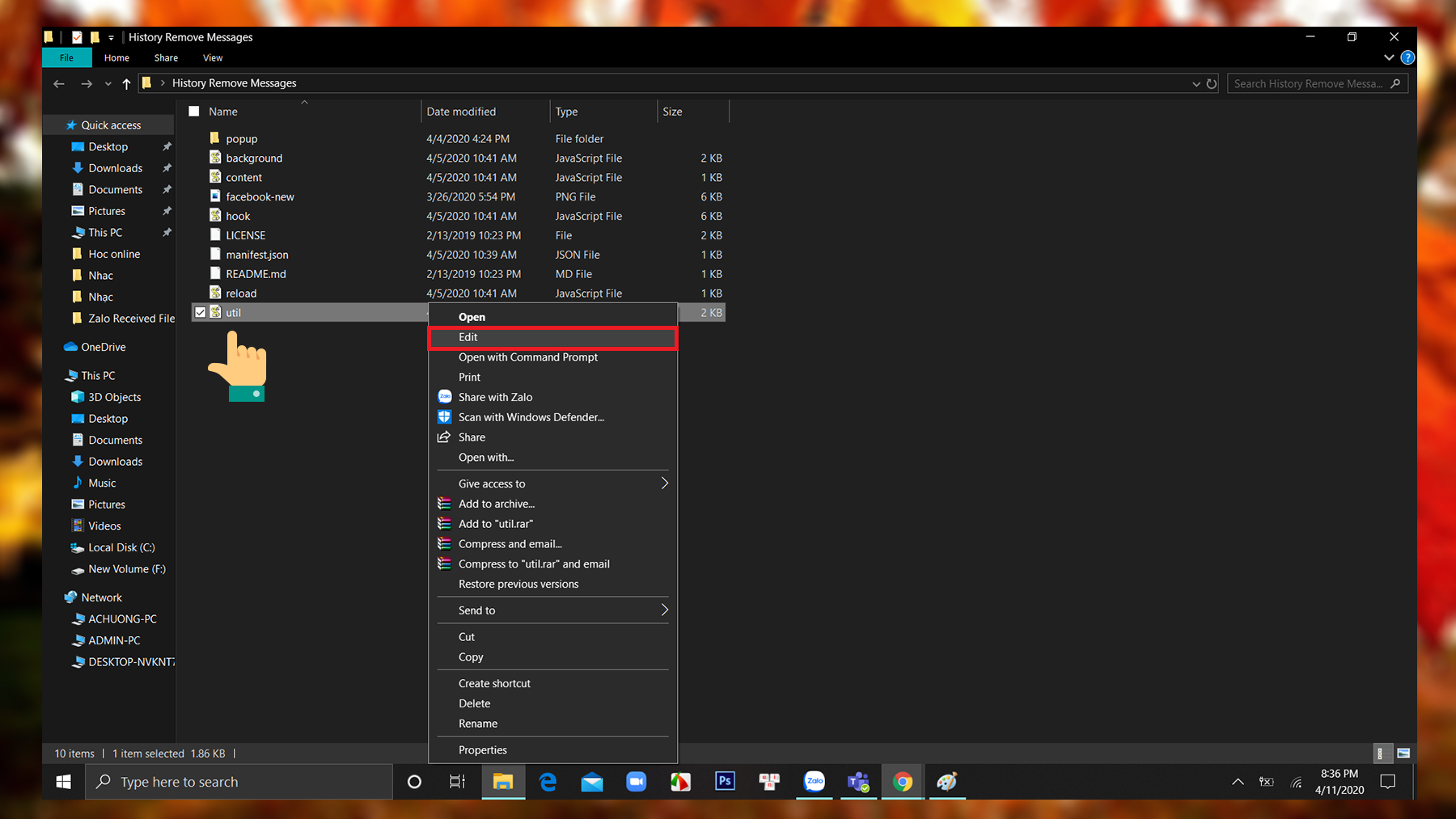Open the address bar history dropdown
This screenshot has width=1456, height=819.
coord(1196,83)
